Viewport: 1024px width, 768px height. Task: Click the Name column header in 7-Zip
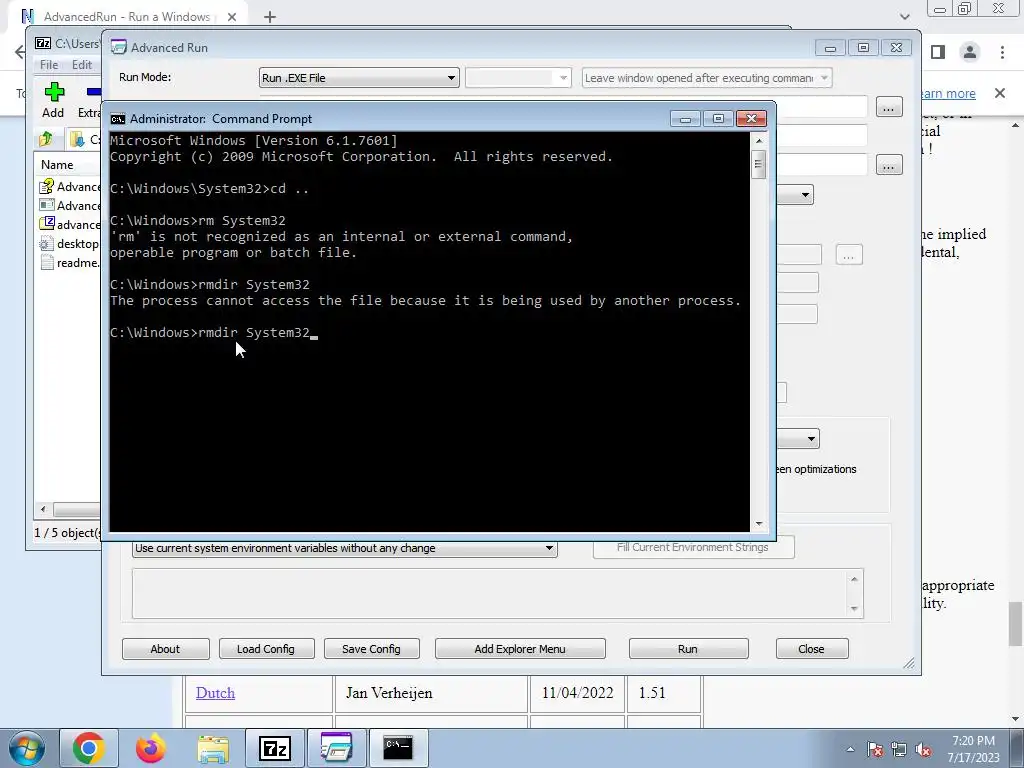pyautogui.click(x=57, y=165)
